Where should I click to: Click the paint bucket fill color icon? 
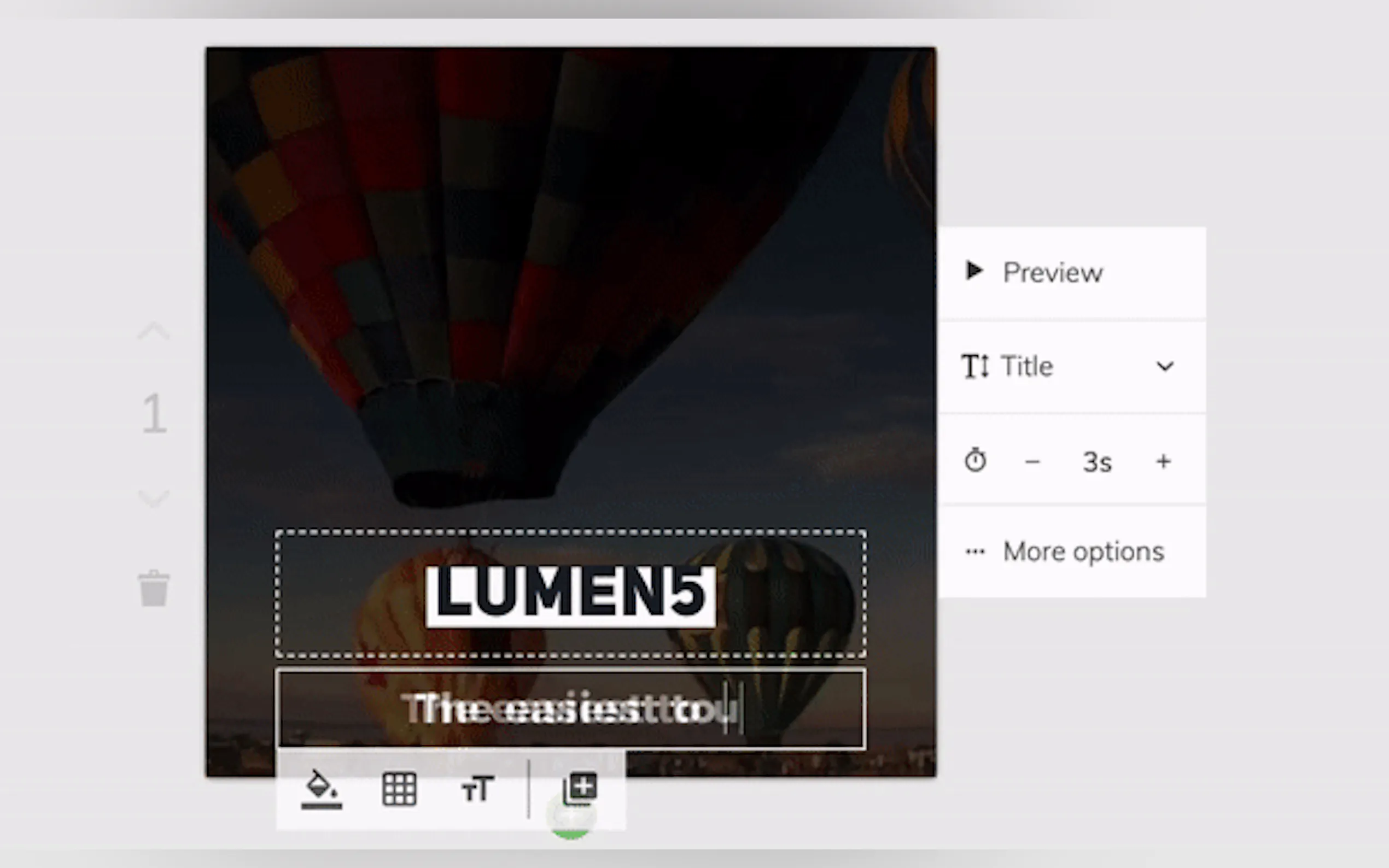click(x=321, y=789)
